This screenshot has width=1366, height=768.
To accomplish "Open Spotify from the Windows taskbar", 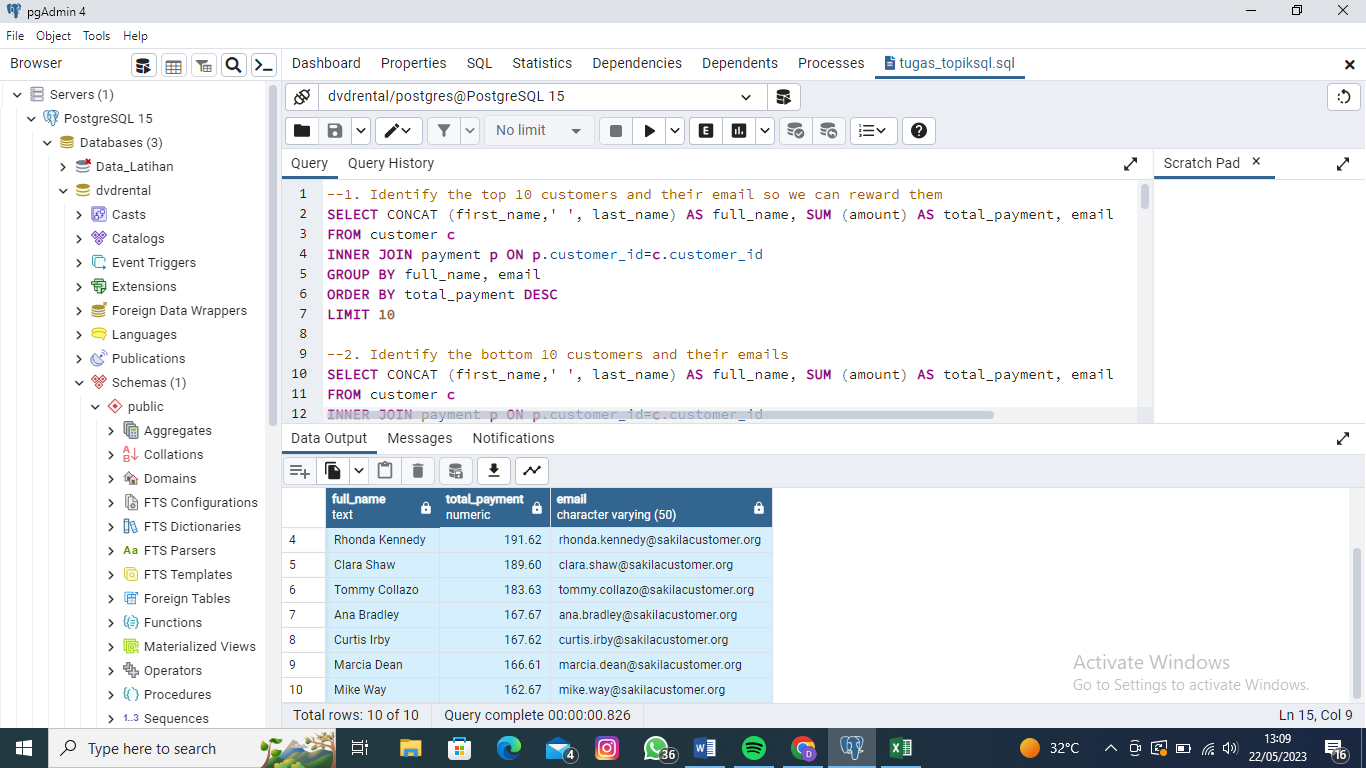I will 753,748.
